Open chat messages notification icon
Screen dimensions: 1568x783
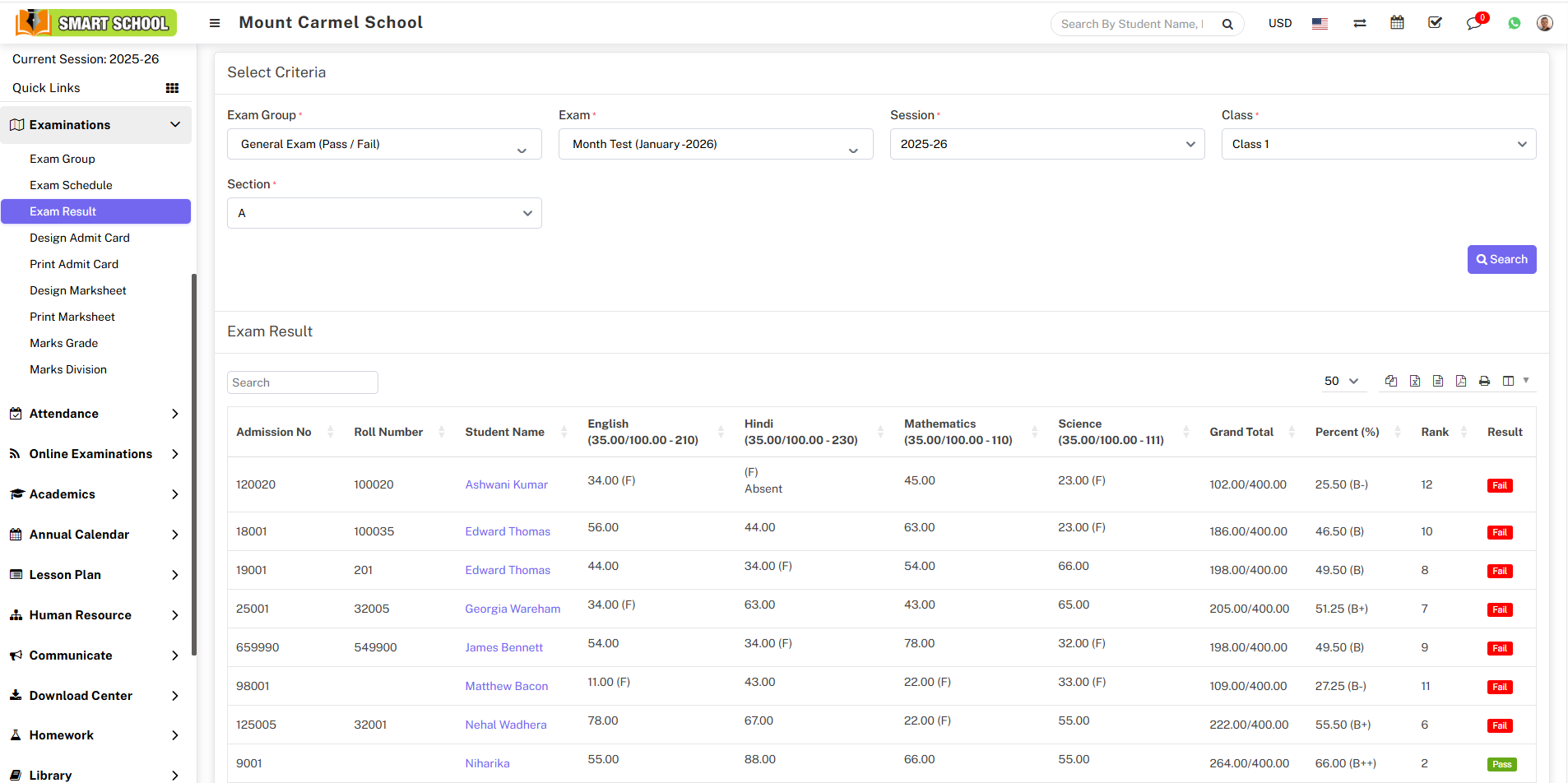click(x=1473, y=23)
